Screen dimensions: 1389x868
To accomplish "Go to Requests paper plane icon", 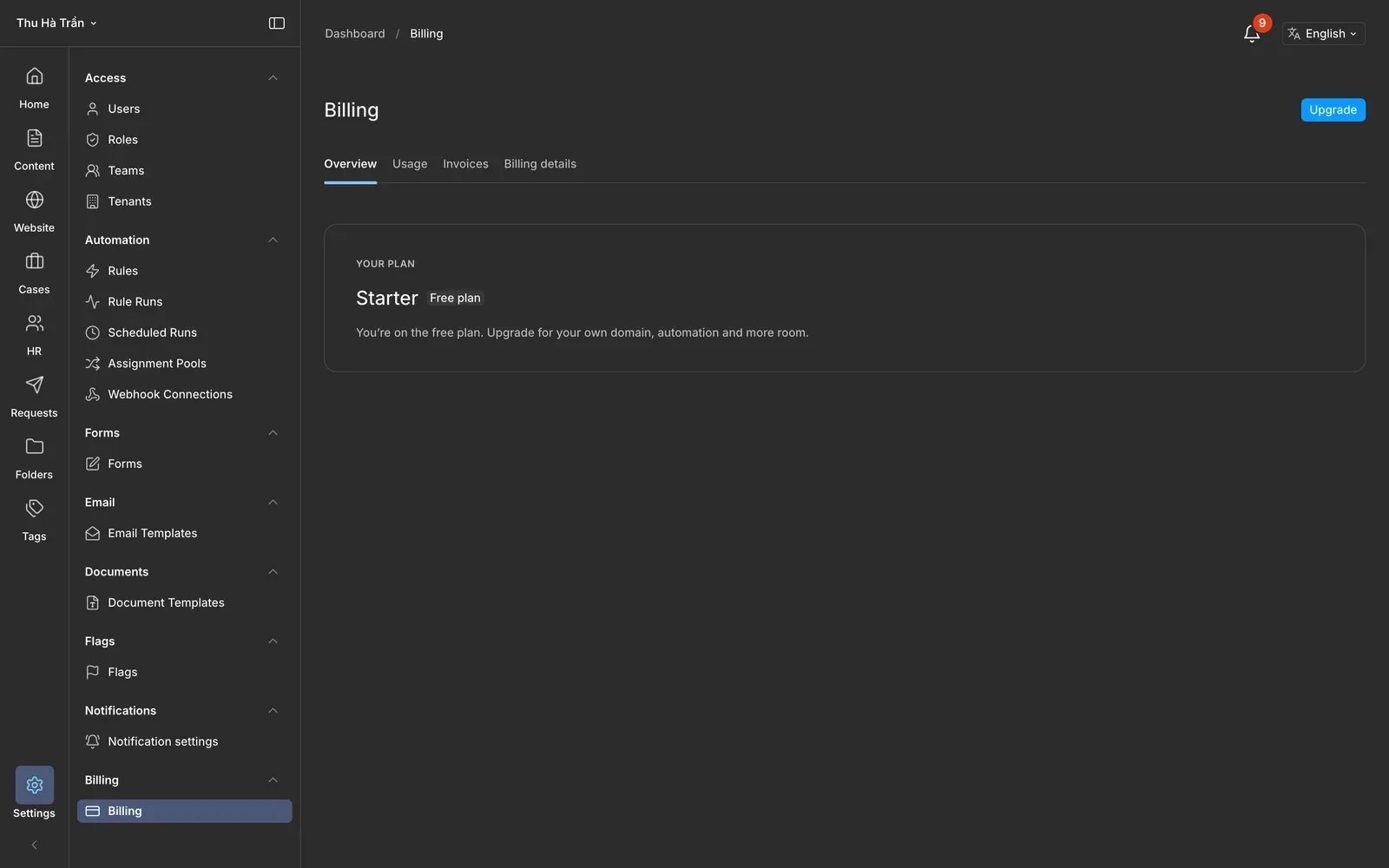I will (x=34, y=385).
